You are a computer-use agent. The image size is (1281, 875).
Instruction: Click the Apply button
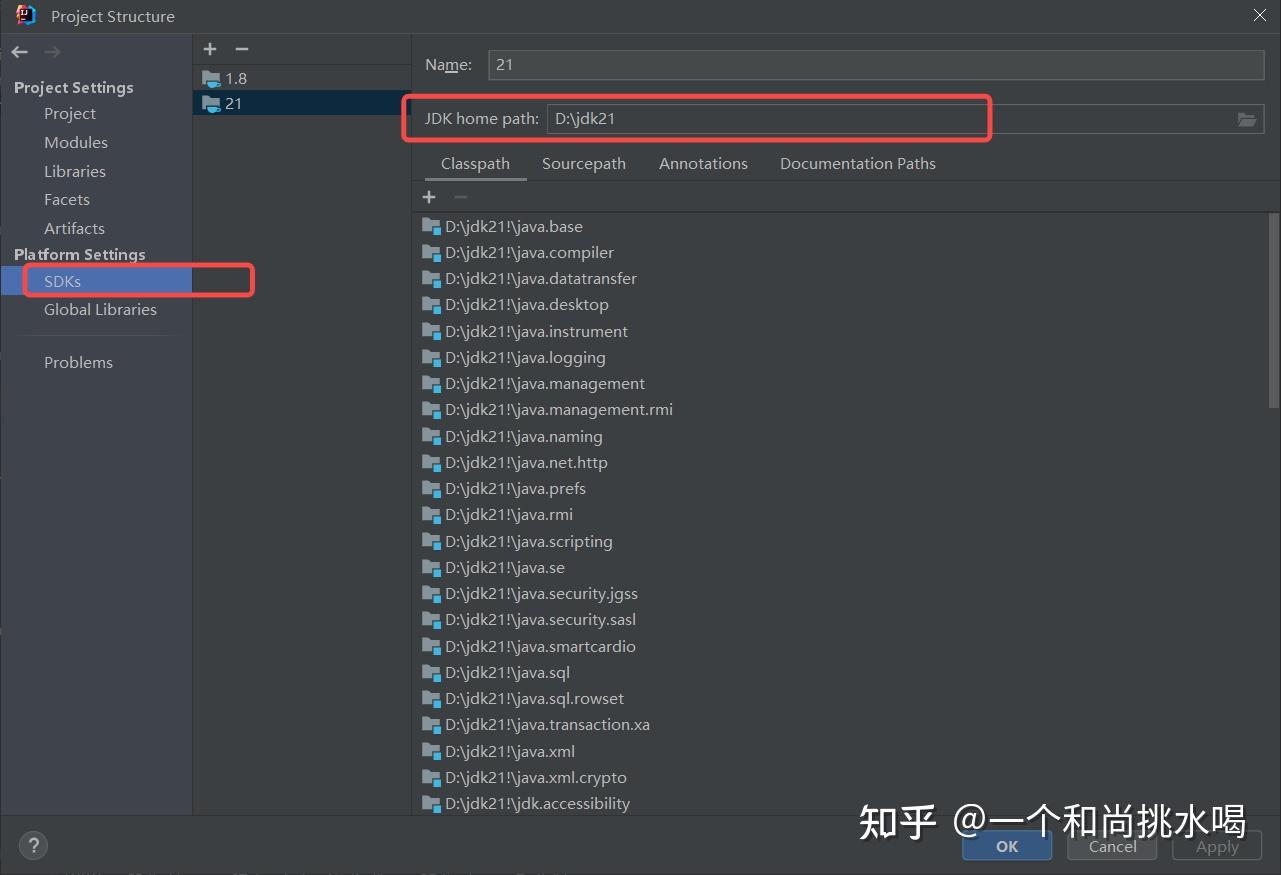coord(1216,845)
